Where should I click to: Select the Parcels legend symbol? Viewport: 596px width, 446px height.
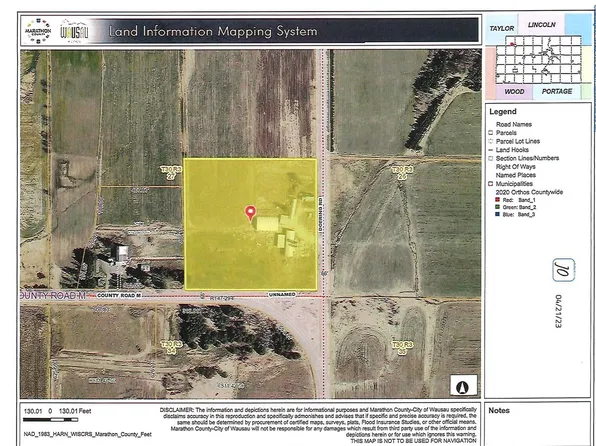click(x=491, y=133)
